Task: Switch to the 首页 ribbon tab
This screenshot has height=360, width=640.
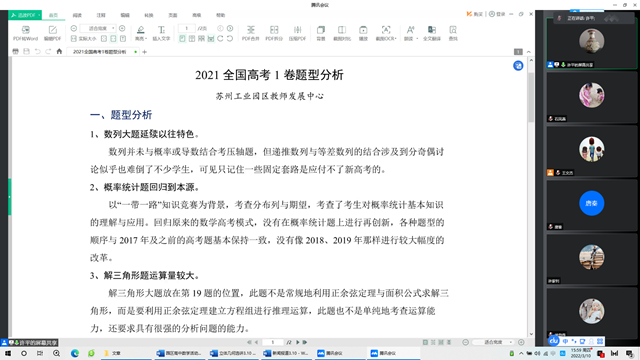Action: (x=53, y=15)
